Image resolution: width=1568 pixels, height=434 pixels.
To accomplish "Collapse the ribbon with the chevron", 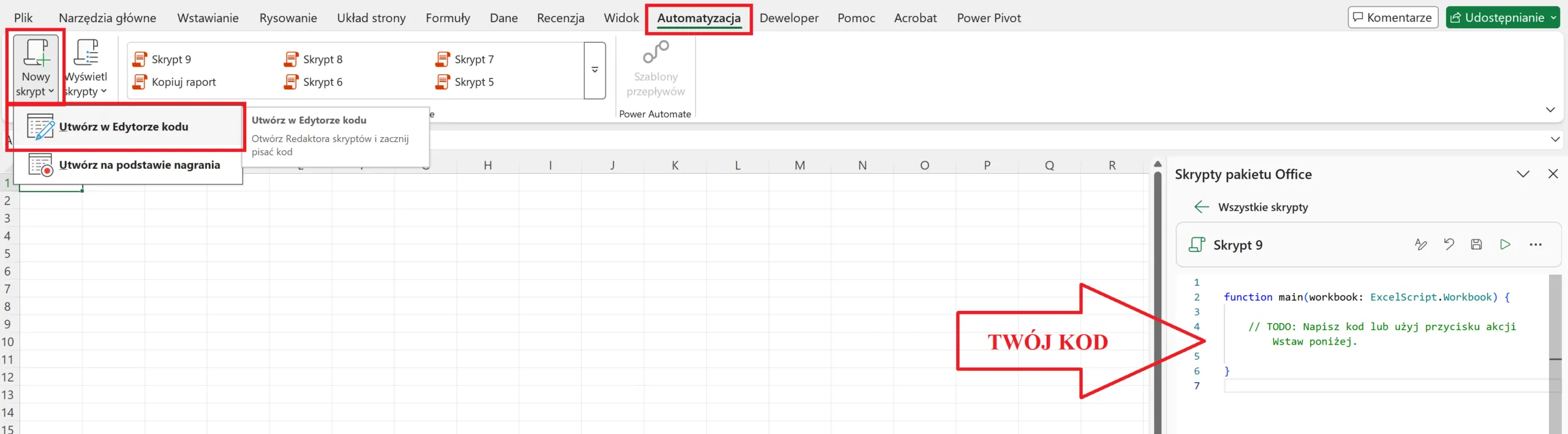I will [1550, 110].
